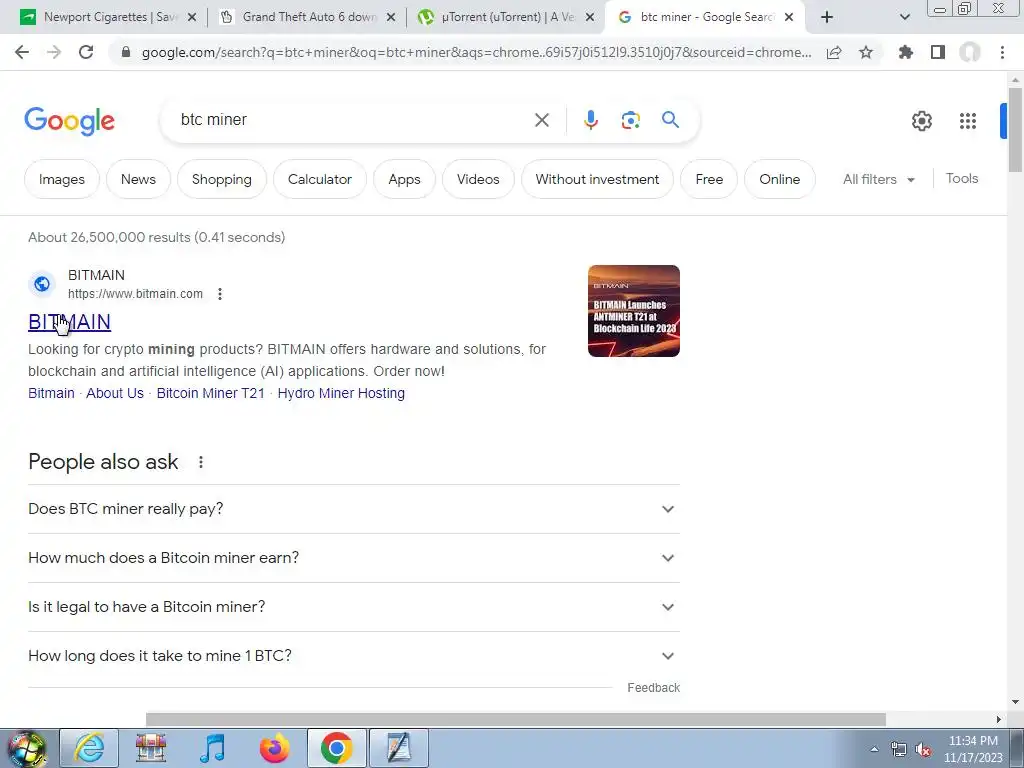The height and width of the screenshot is (768, 1024).
Task: Launch Internet Explorer from the taskbar
Action: pyautogui.click(x=89, y=748)
